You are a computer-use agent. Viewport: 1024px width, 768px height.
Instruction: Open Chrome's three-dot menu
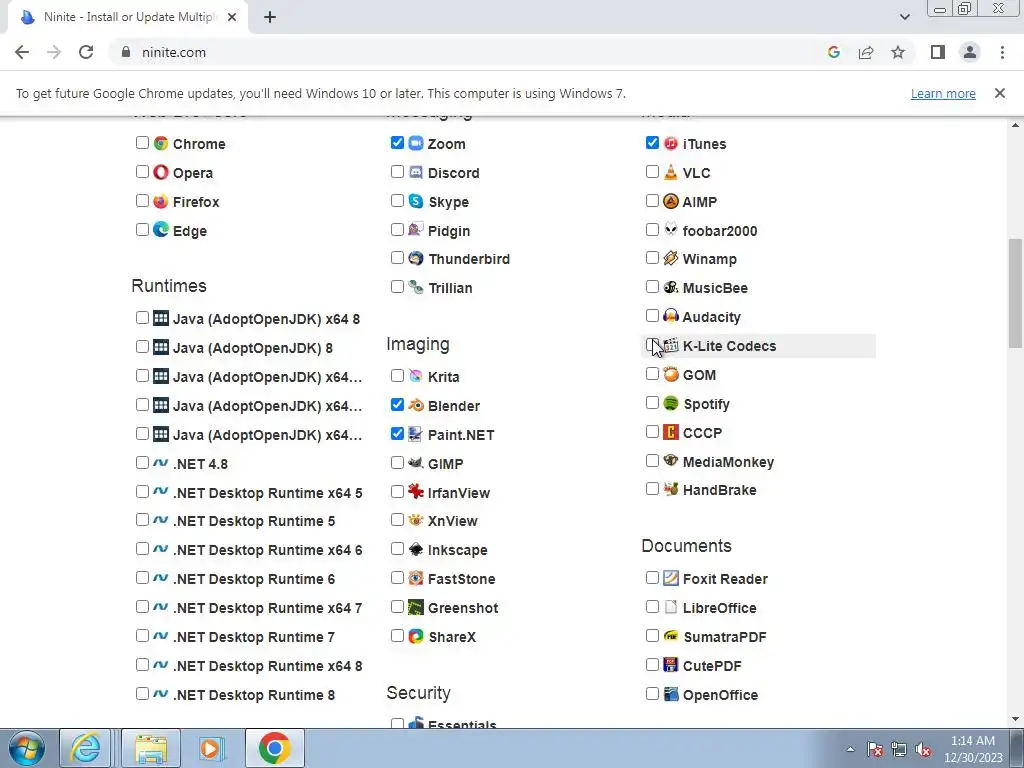coord(1002,52)
